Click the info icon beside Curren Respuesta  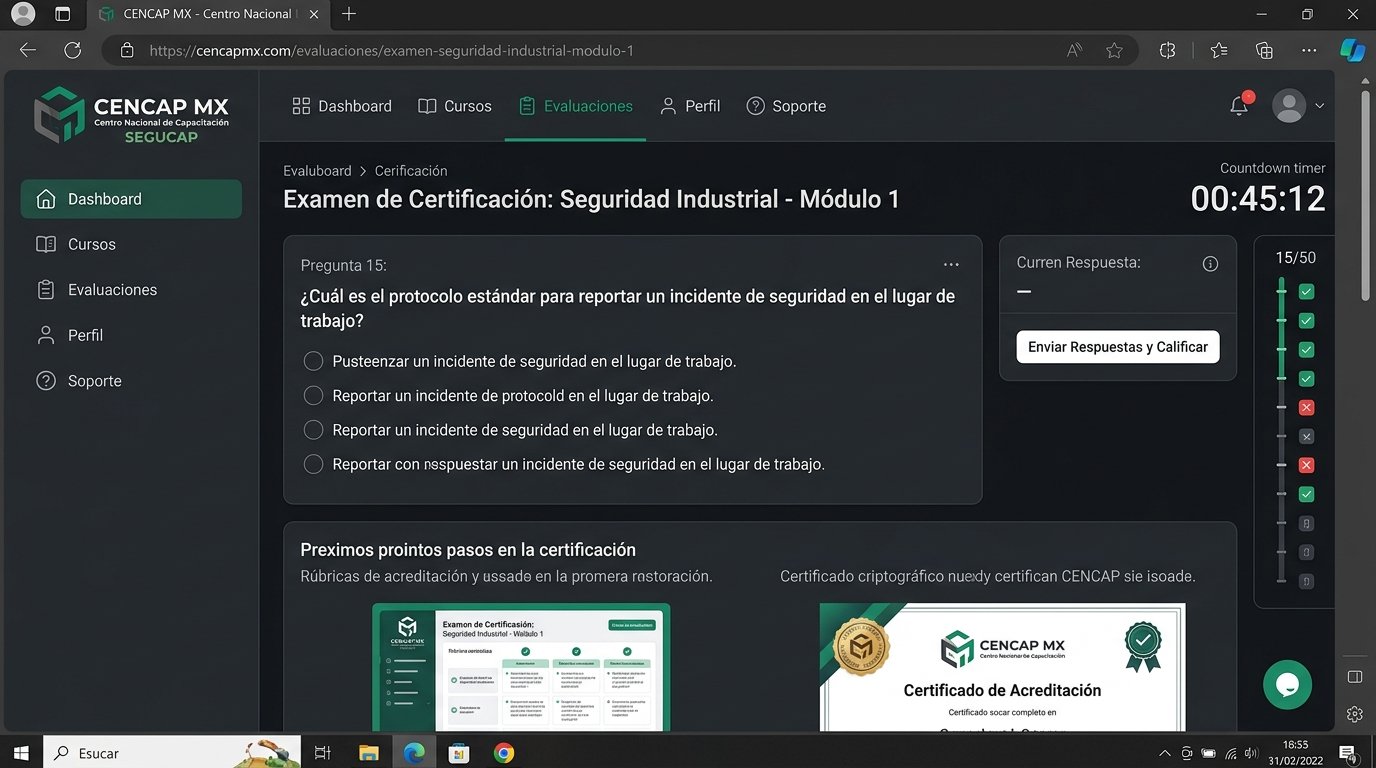pyautogui.click(x=1210, y=264)
